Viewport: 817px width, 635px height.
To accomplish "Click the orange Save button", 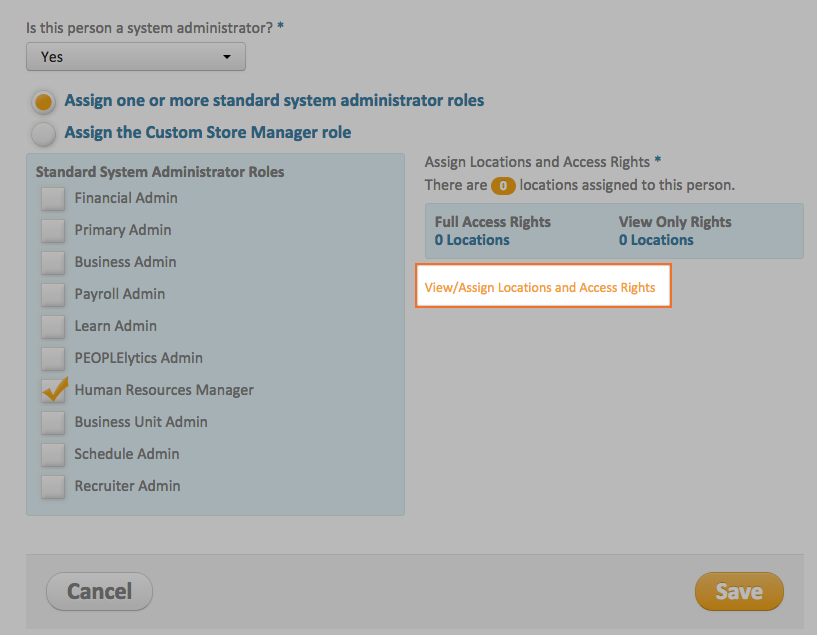I will click(x=739, y=591).
